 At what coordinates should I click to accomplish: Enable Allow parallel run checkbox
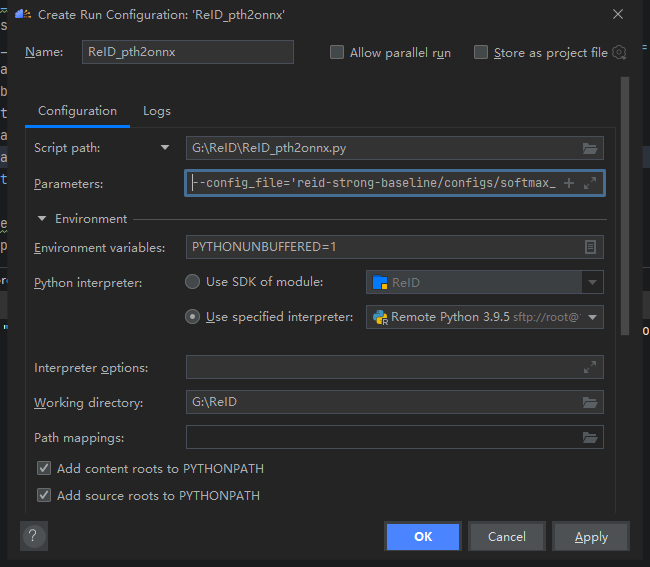pos(337,52)
